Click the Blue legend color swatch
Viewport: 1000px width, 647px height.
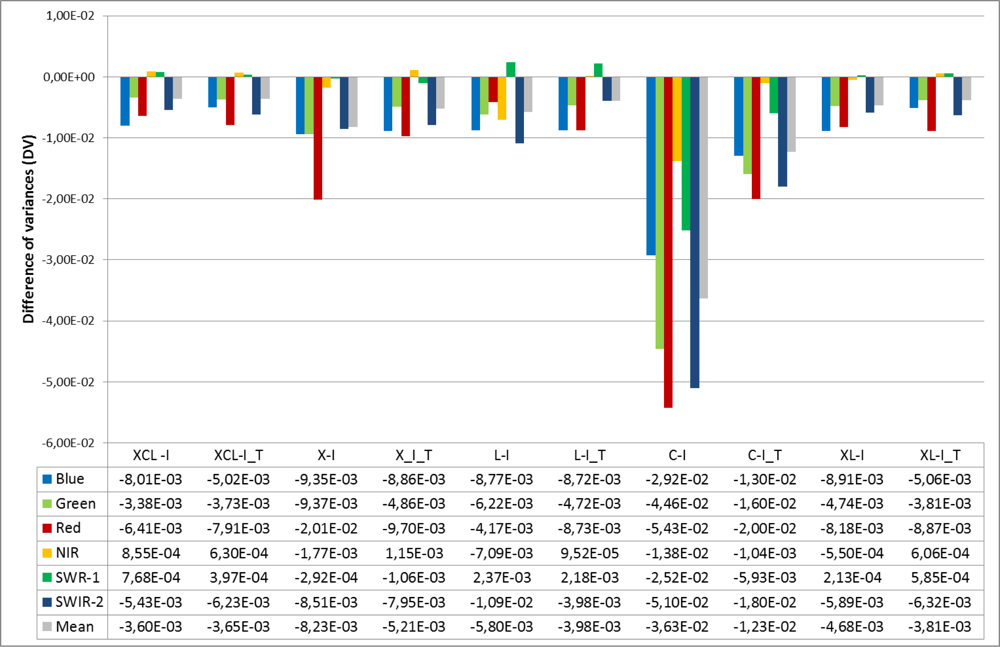47,479
